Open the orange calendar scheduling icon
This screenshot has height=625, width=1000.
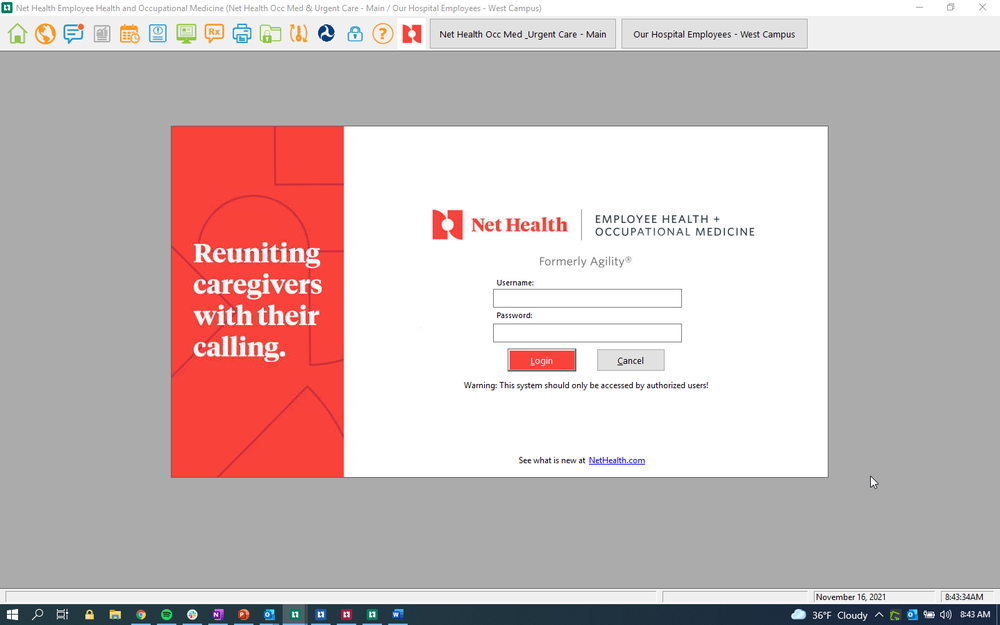pos(129,34)
